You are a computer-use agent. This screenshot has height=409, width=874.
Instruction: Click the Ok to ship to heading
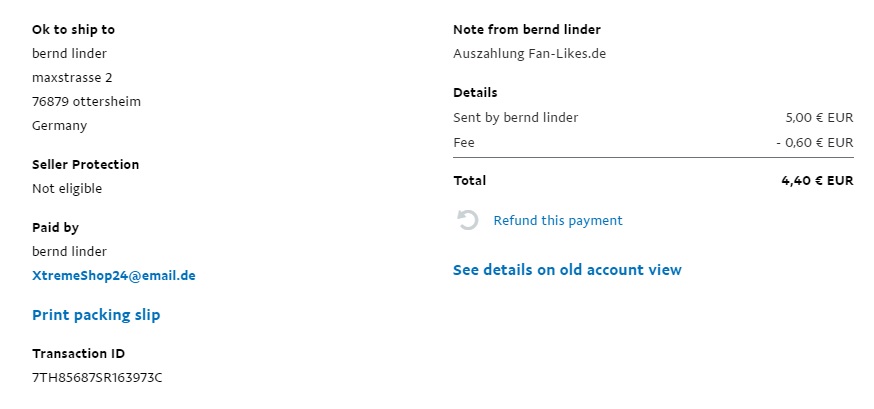[73, 30]
